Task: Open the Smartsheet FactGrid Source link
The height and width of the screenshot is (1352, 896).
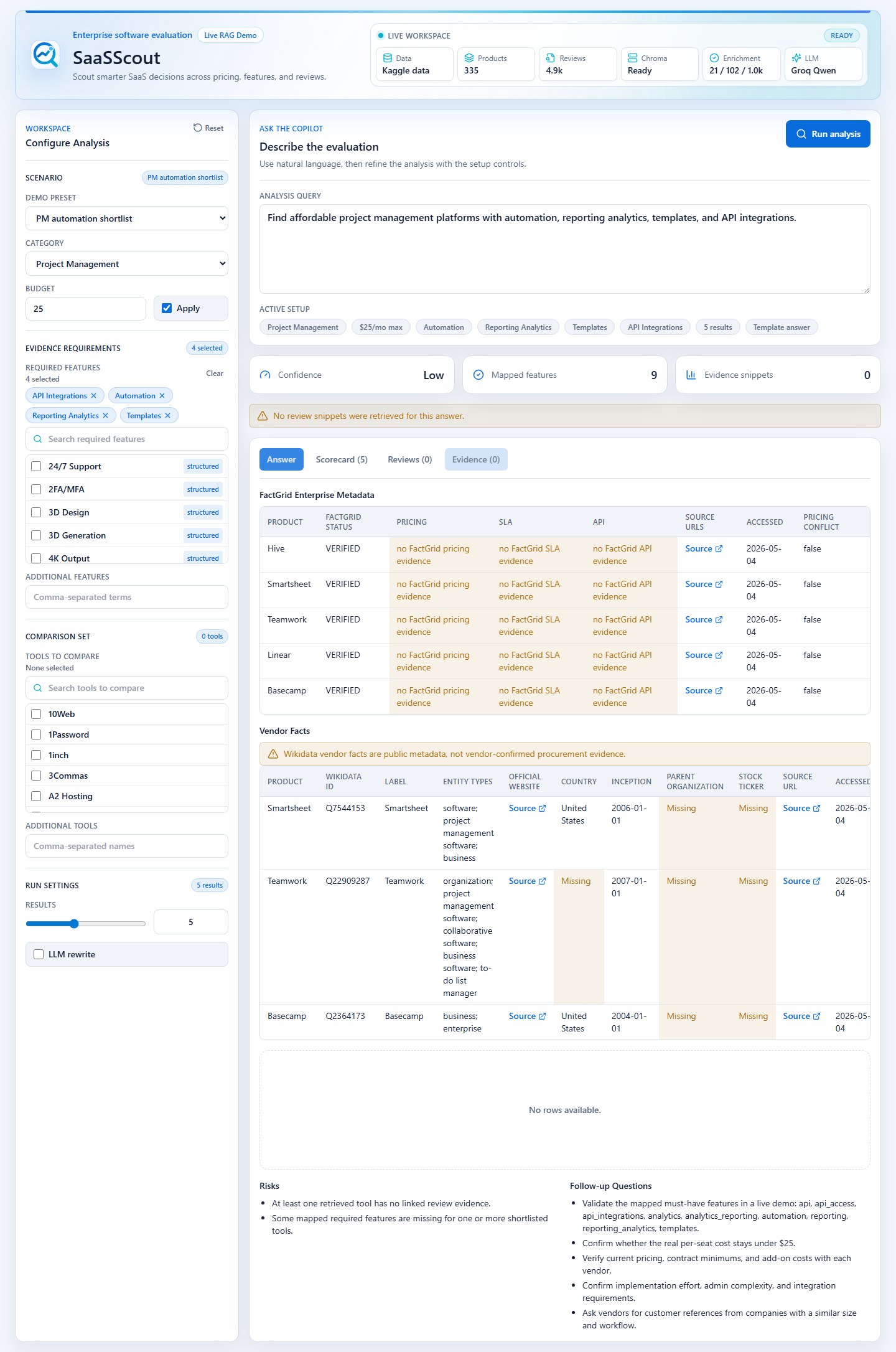Action: pyautogui.click(x=704, y=584)
